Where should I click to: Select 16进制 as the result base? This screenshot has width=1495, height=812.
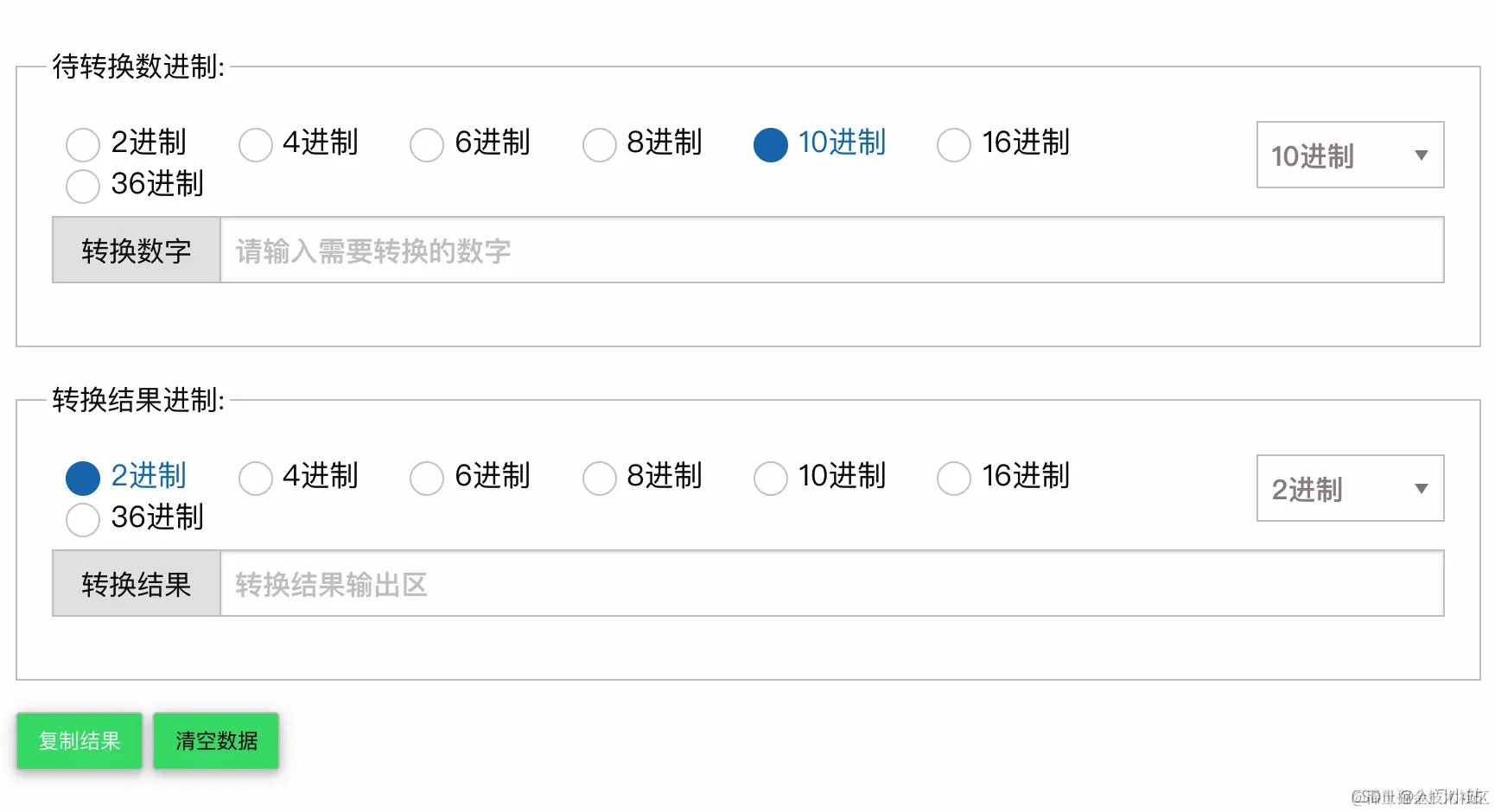click(x=954, y=478)
